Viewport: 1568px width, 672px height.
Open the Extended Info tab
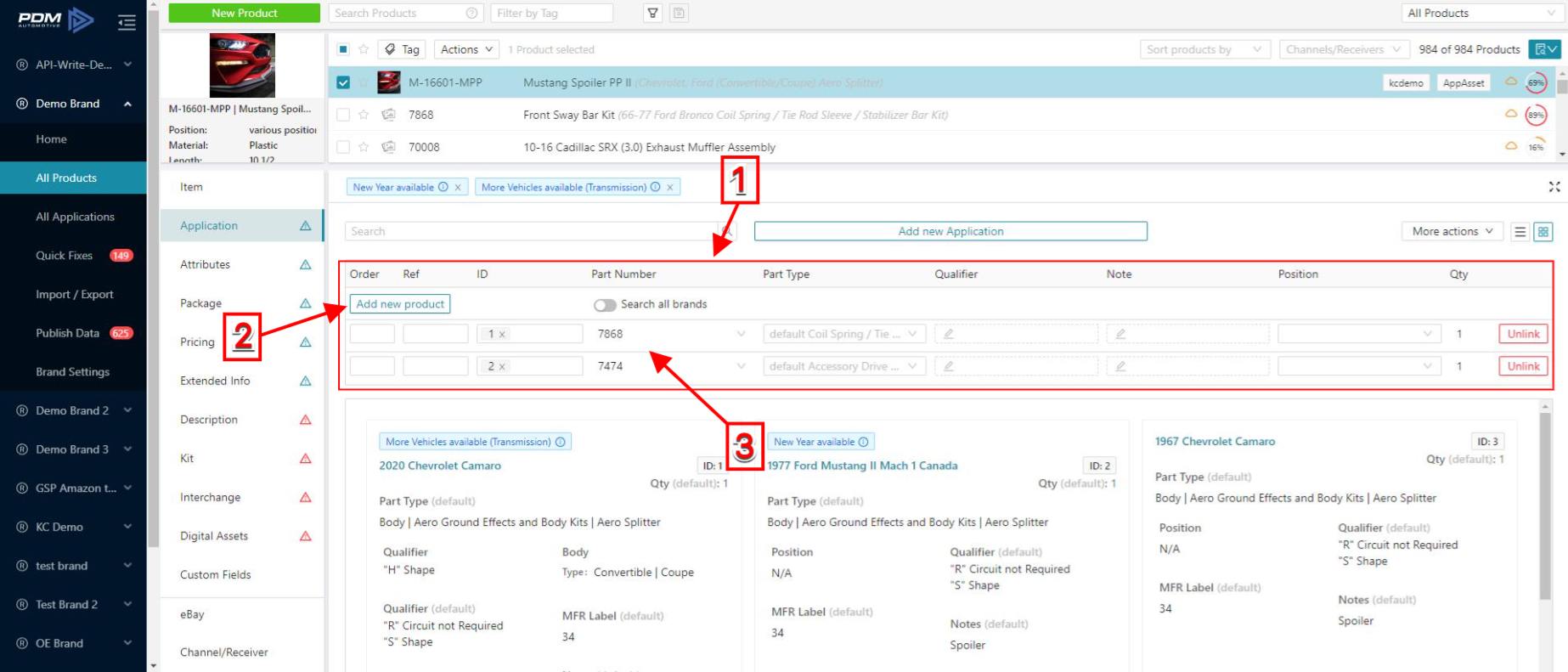point(241,381)
